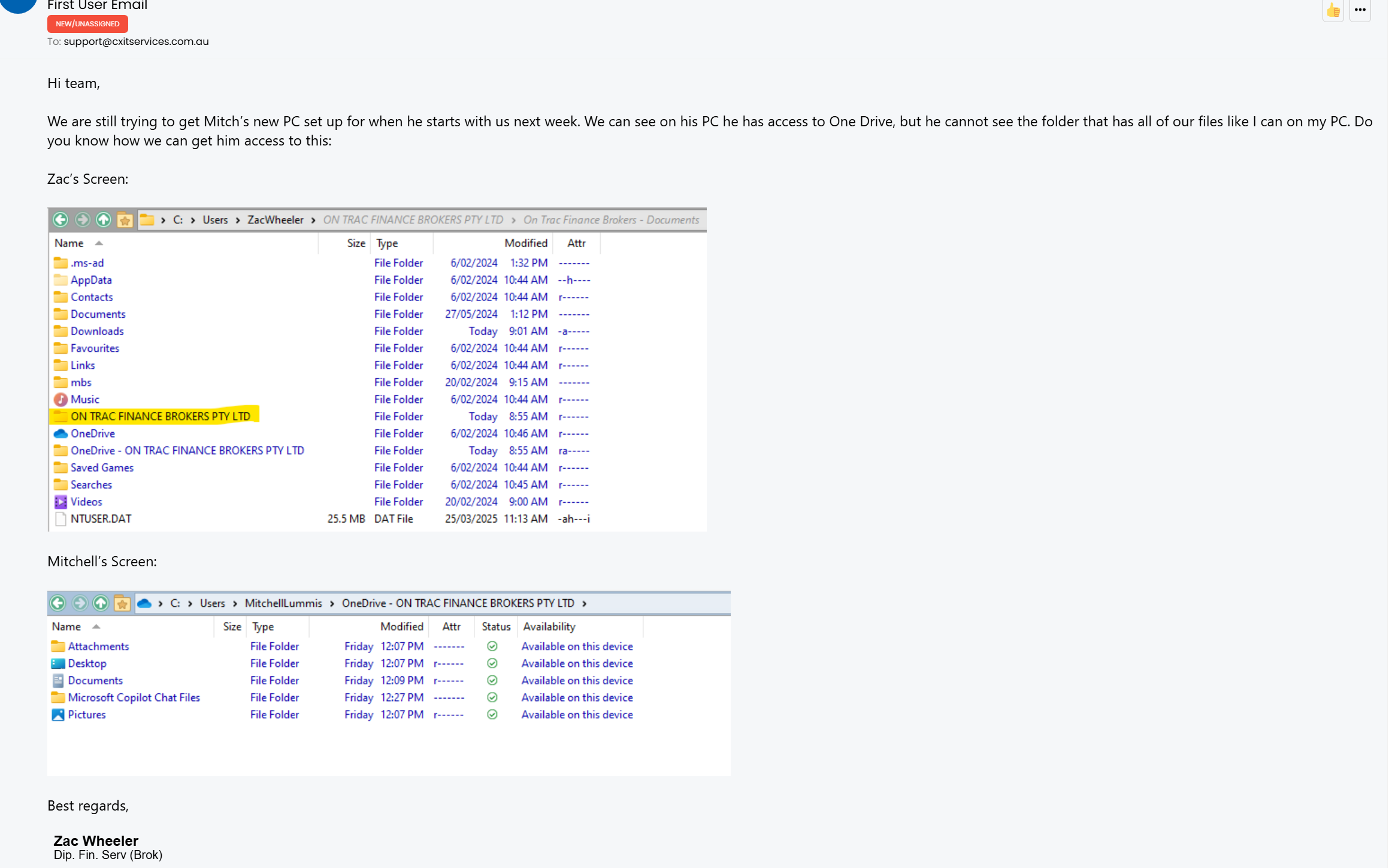Click the Availability column header
The height and width of the screenshot is (868, 1389).
click(549, 626)
